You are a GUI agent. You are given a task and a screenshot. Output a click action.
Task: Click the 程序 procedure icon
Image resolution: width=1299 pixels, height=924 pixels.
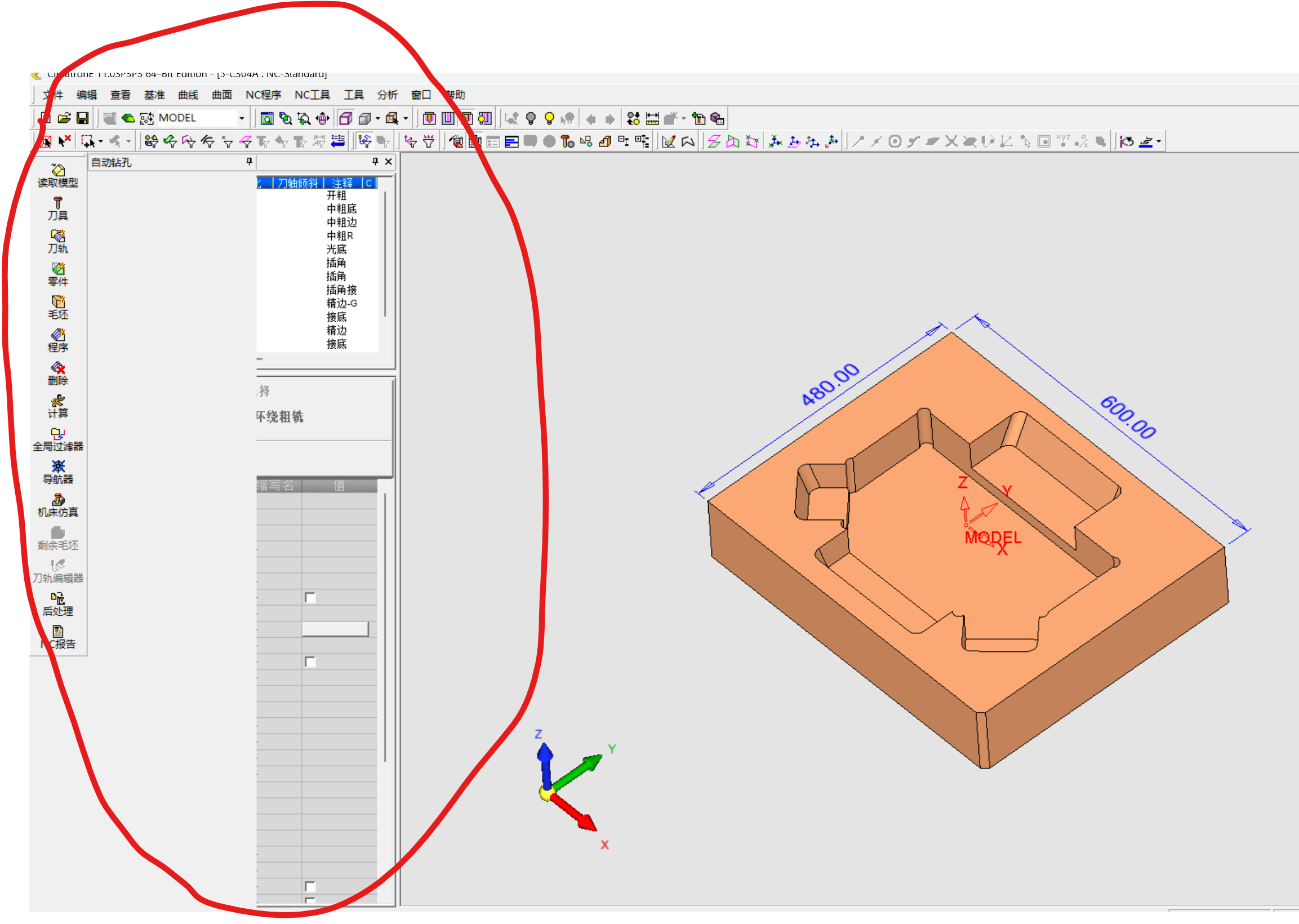57,341
